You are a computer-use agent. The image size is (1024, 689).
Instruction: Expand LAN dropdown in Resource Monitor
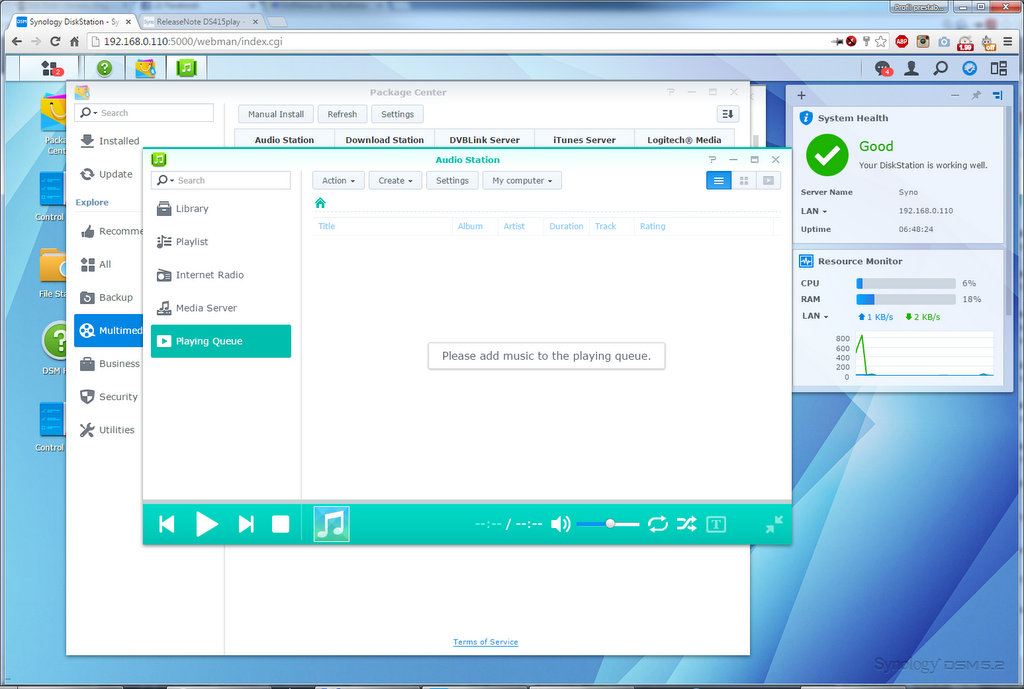click(x=816, y=316)
